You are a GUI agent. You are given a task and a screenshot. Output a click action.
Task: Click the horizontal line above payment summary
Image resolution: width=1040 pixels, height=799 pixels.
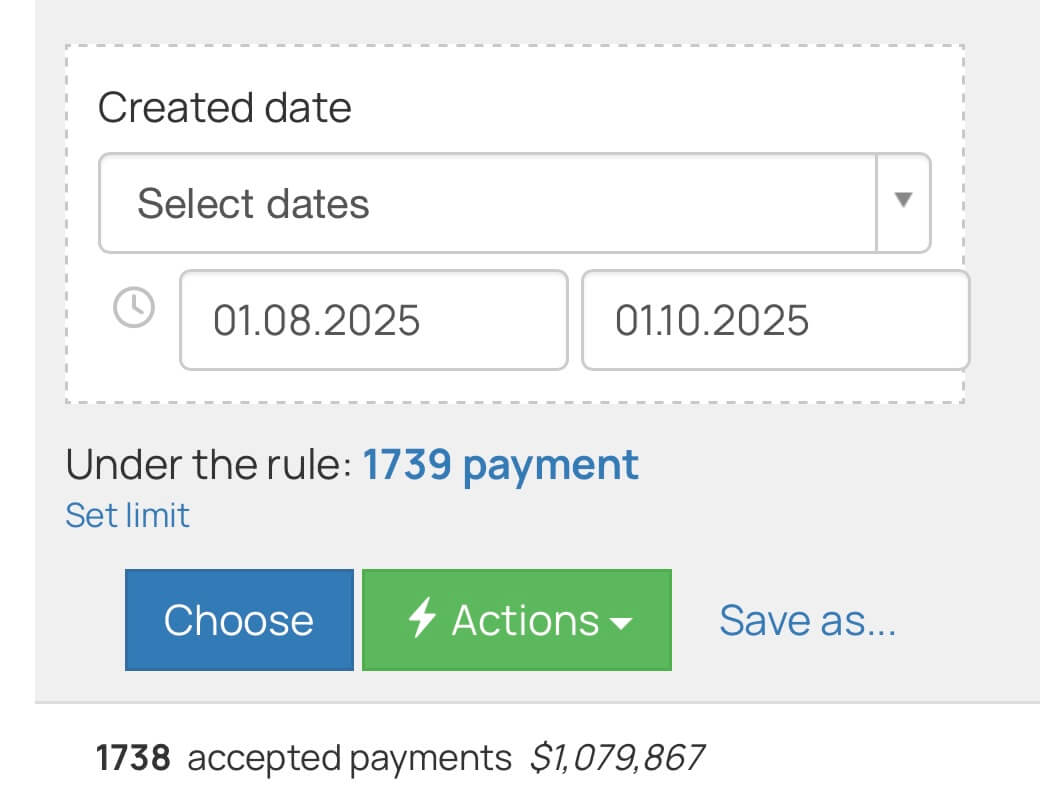click(537, 702)
